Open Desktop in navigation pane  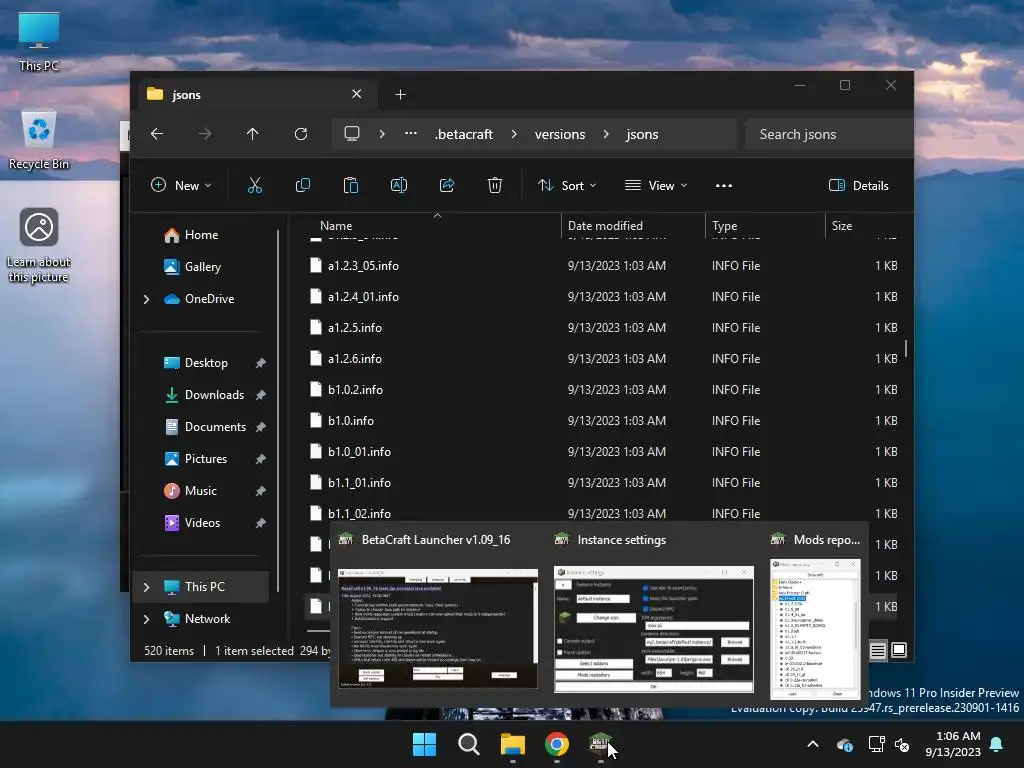206,363
